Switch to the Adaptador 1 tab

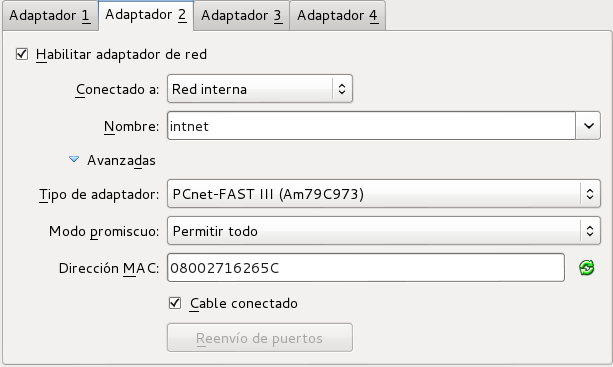point(50,16)
